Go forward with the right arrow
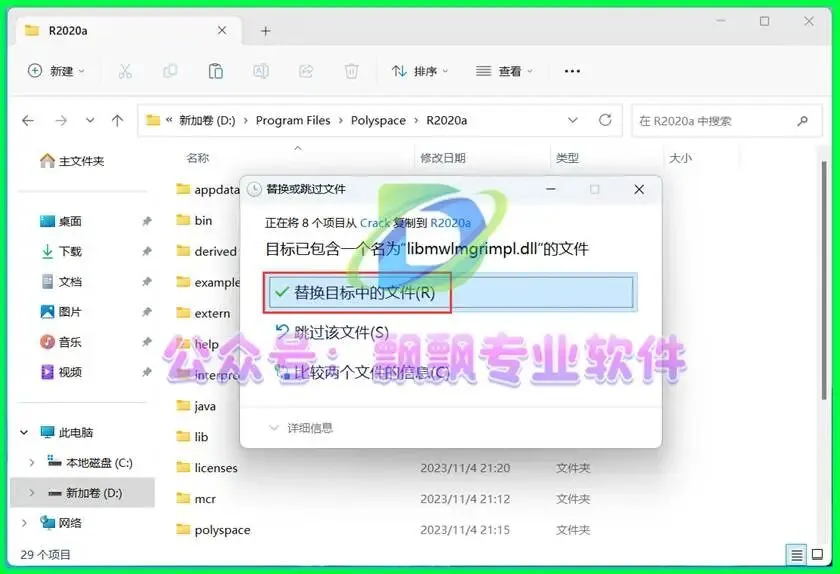Screen dimensions: 840x574 click(x=61, y=121)
